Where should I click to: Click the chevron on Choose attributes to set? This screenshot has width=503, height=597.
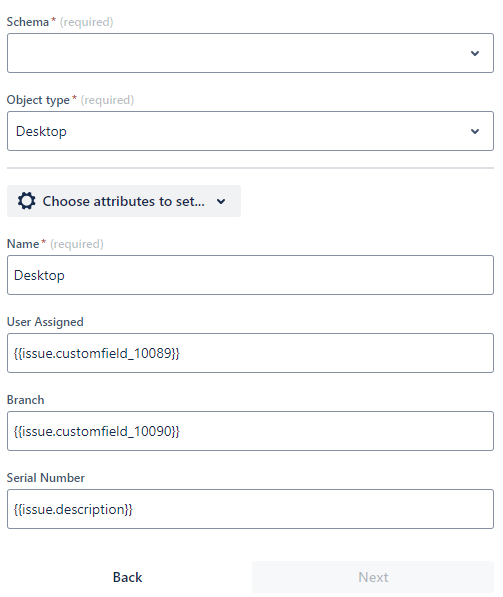pos(221,201)
